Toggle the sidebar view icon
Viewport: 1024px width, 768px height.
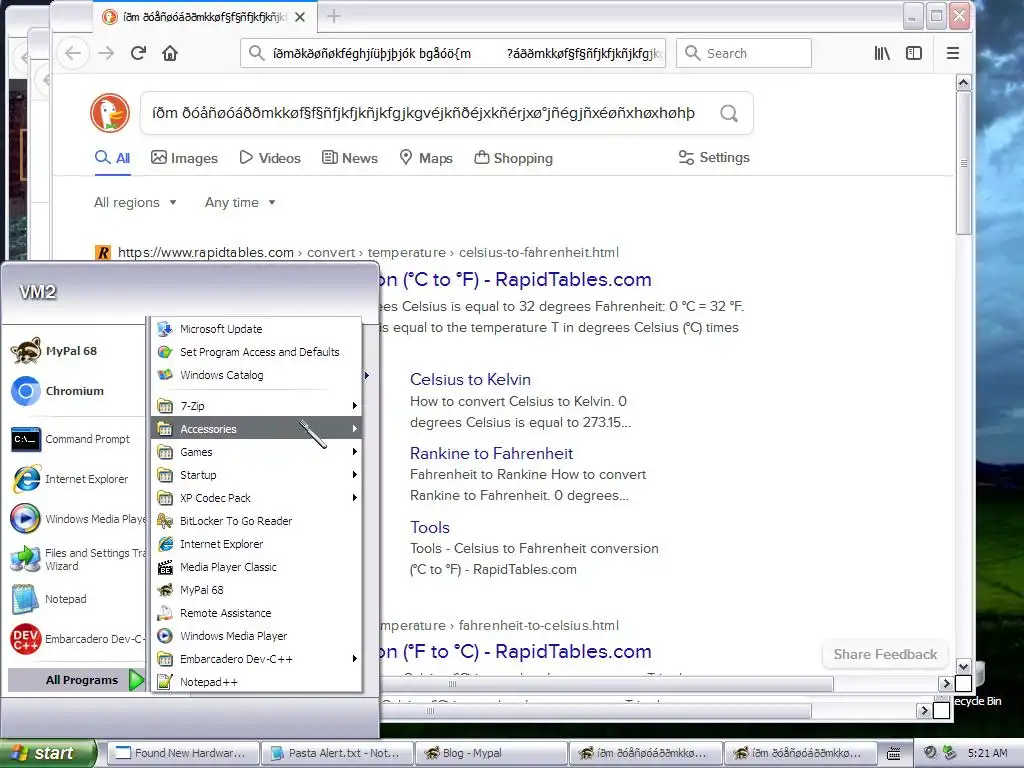click(x=914, y=53)
